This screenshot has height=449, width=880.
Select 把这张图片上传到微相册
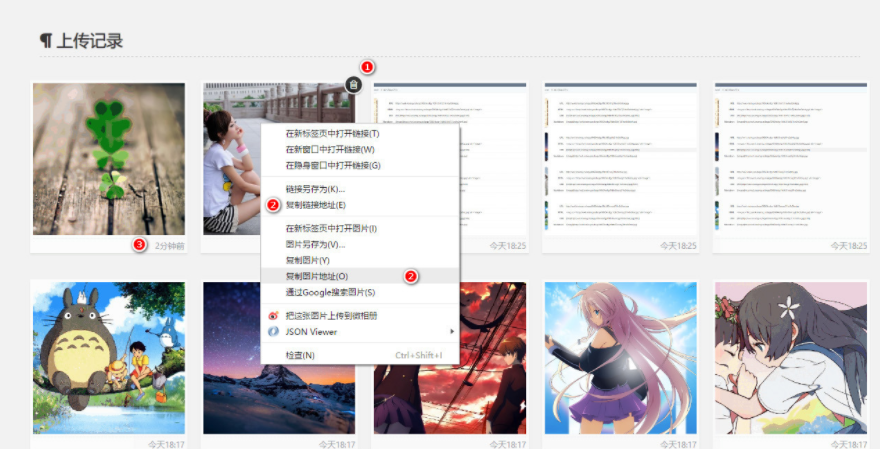(x=360, y=316)
